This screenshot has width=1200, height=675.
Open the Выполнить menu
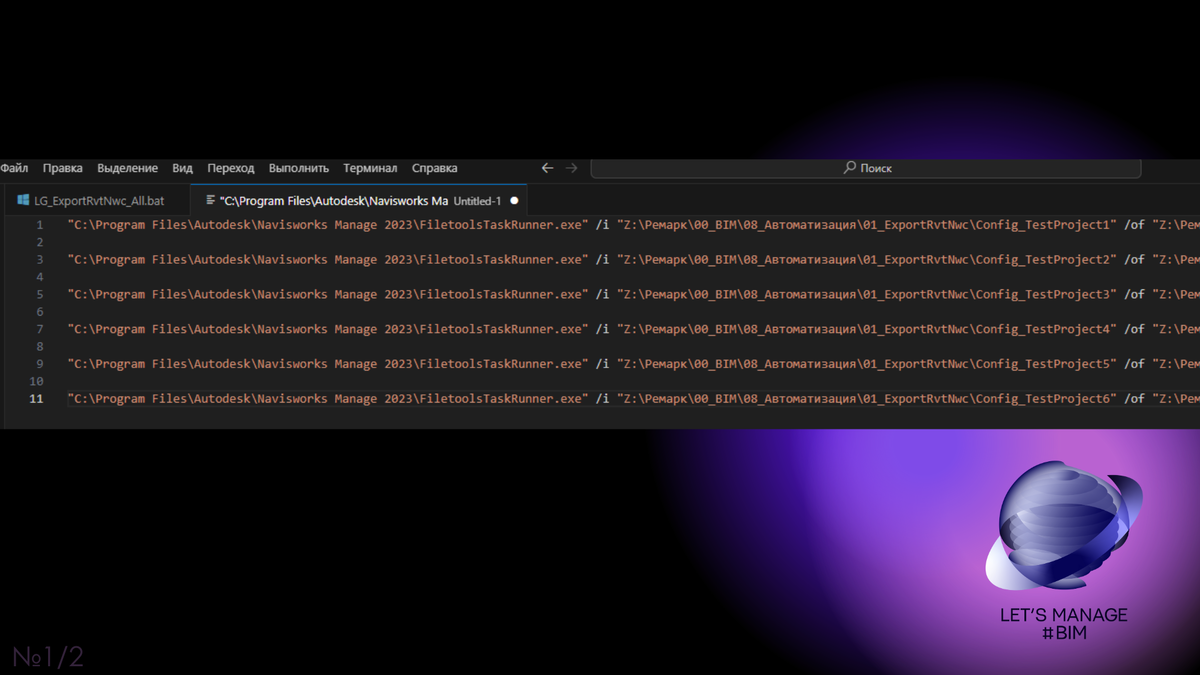[299, 168]
